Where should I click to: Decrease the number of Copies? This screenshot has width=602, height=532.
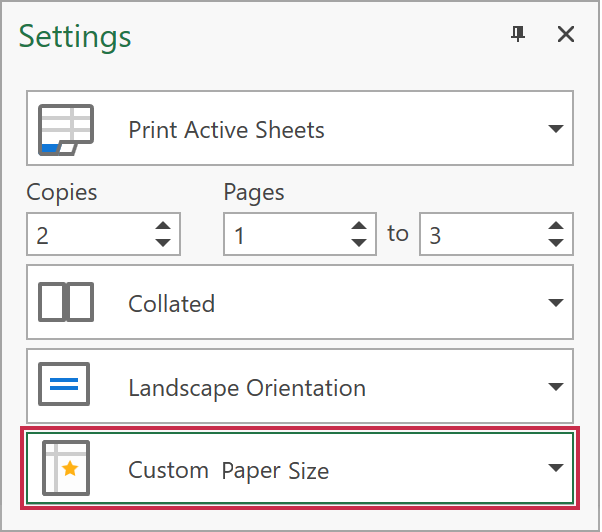tap(163, 242)
